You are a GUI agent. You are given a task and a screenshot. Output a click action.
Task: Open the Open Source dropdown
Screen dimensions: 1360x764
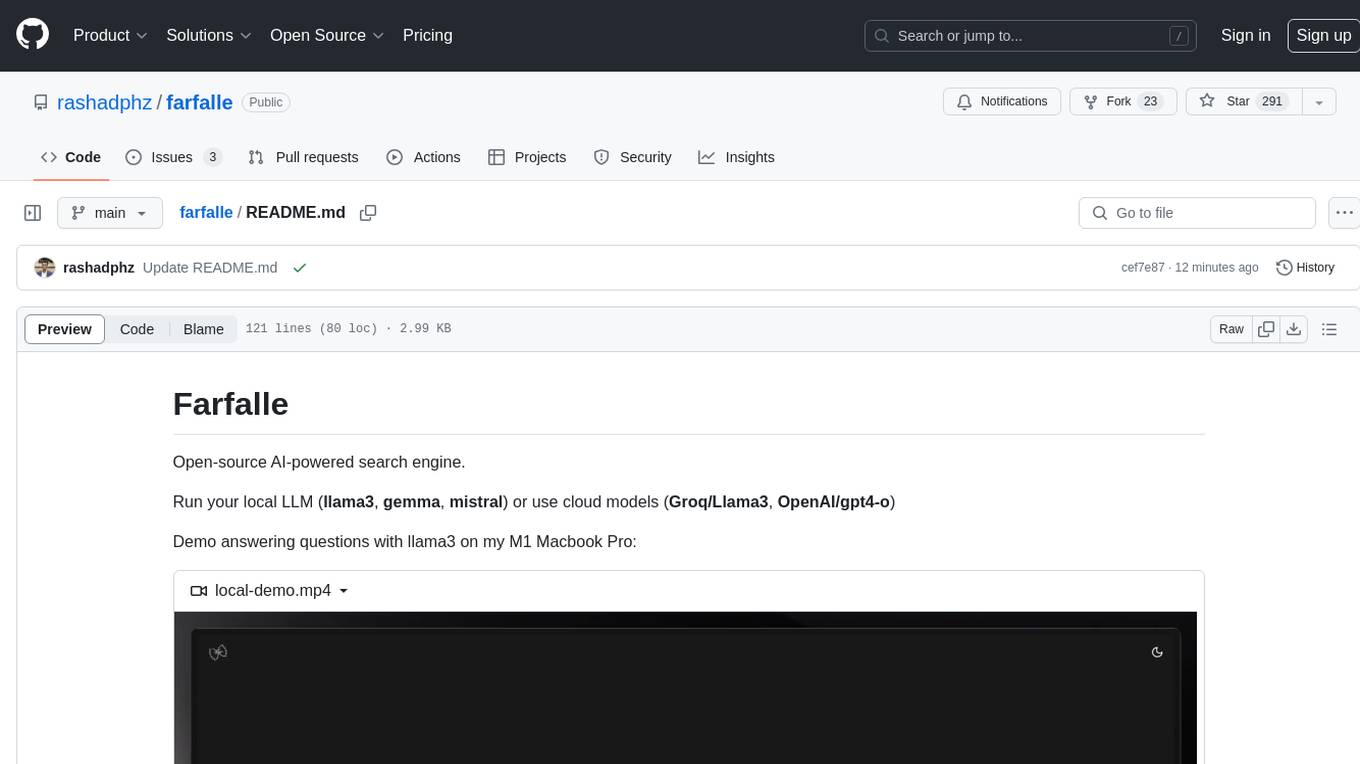click(x=327, y=35)
